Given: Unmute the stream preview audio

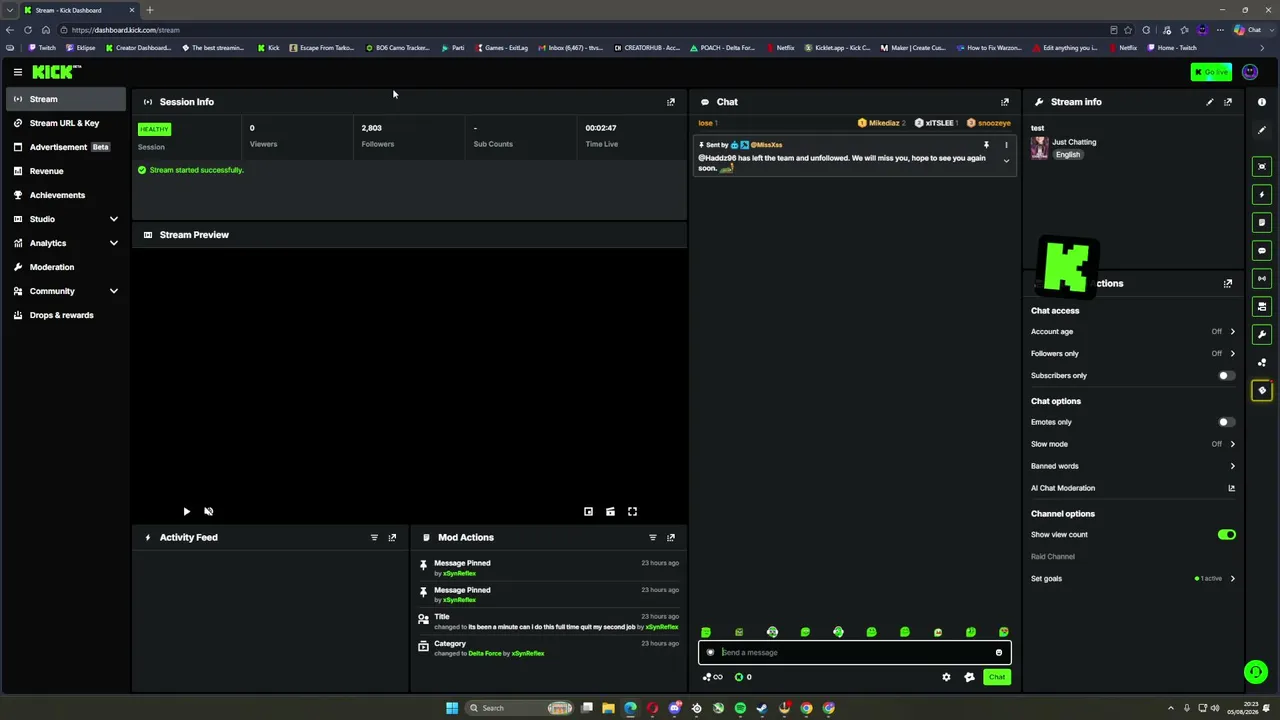Looking at the screenshot, I should tap(208, 512).
